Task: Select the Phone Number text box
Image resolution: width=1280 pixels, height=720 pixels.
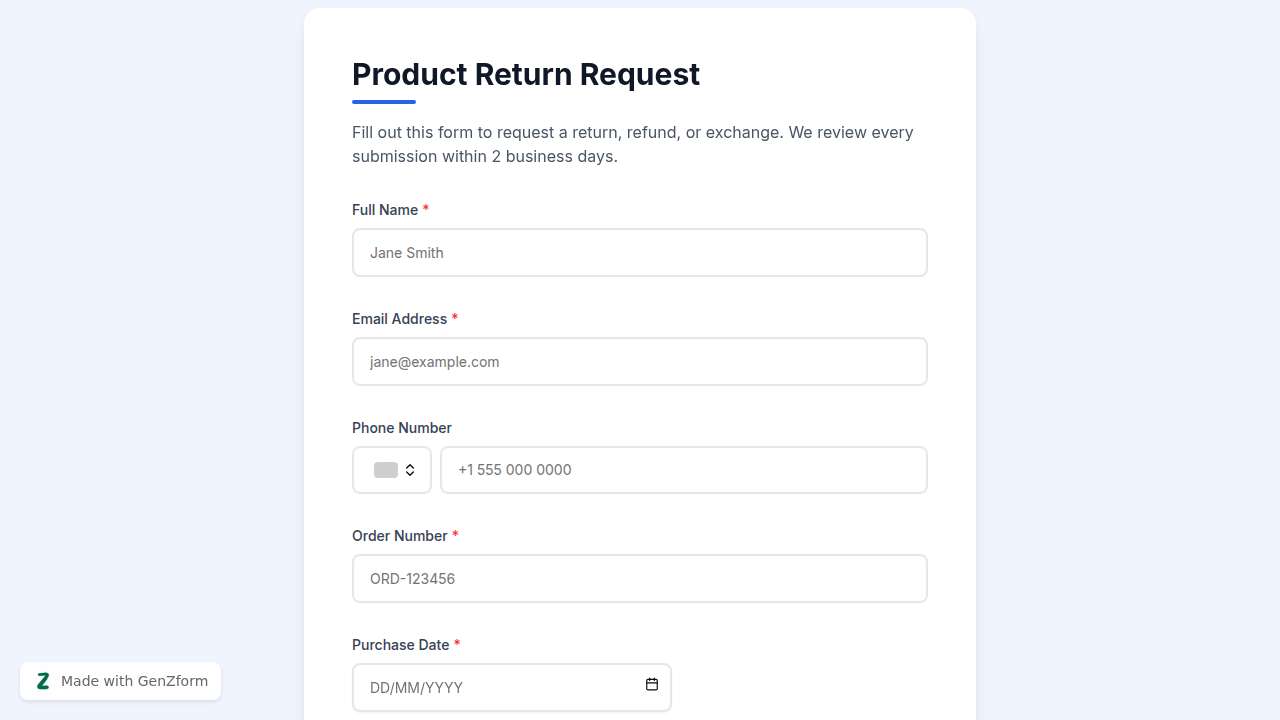Action: (x=684, y=470)
